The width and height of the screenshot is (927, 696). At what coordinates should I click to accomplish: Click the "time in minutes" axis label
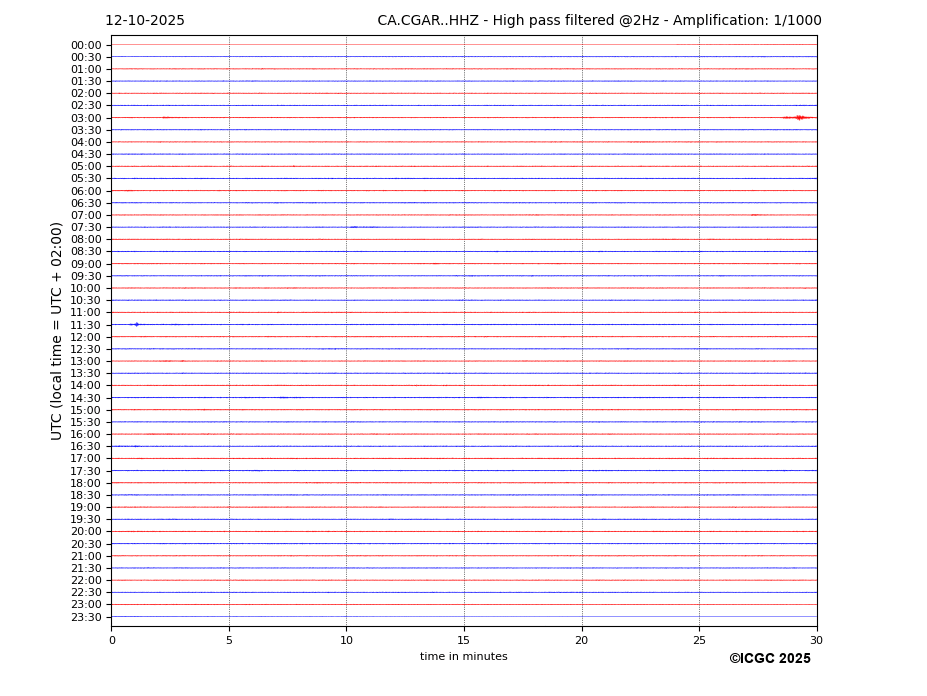[463, 657]
